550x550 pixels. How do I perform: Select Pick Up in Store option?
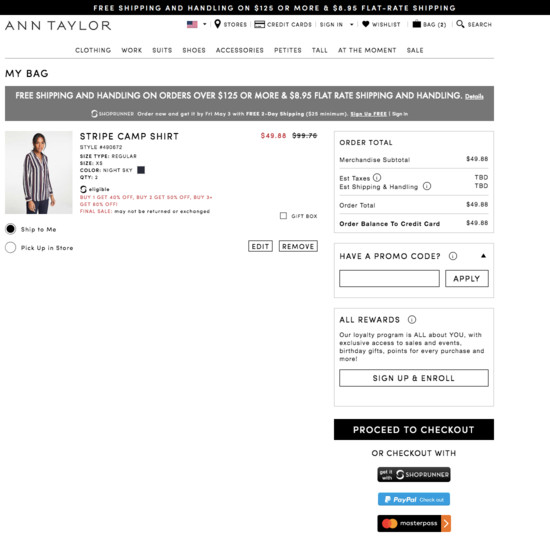tap(11, 247)
